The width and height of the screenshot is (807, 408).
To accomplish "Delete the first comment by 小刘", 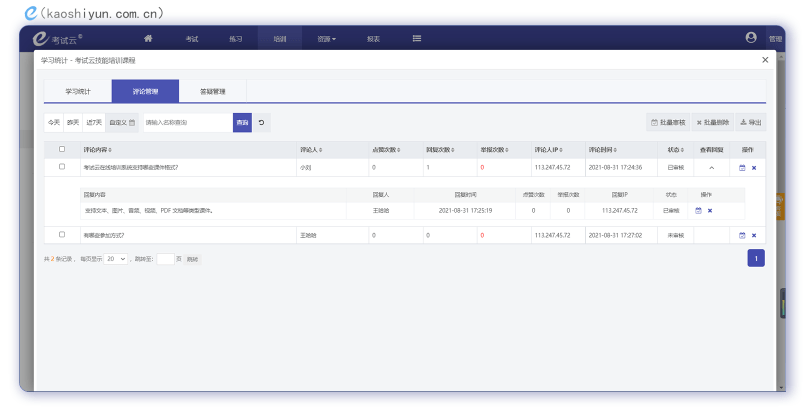I will point(754,167).
